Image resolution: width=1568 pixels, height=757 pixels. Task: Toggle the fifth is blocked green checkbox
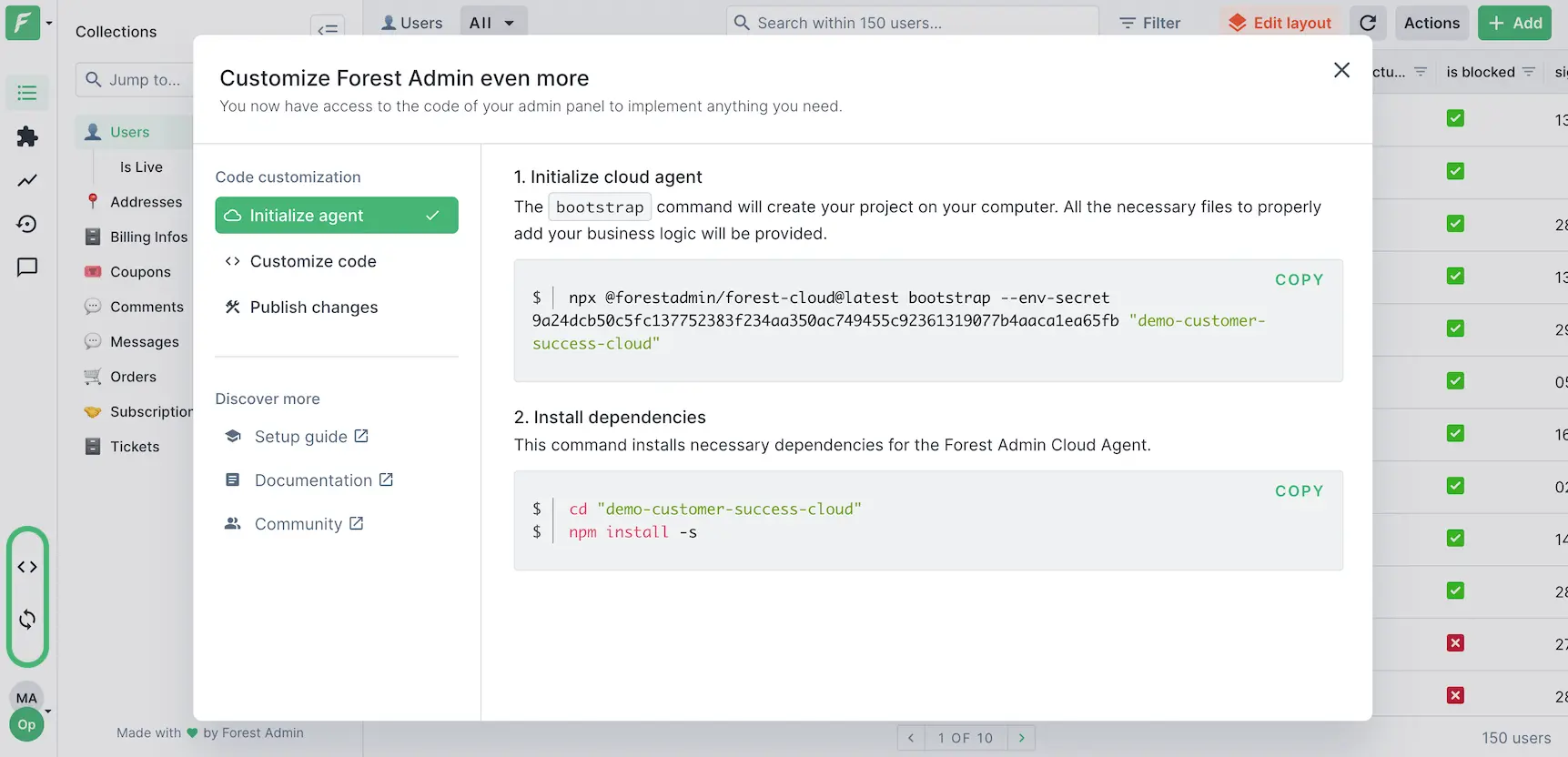click(x=1455, y=328)
